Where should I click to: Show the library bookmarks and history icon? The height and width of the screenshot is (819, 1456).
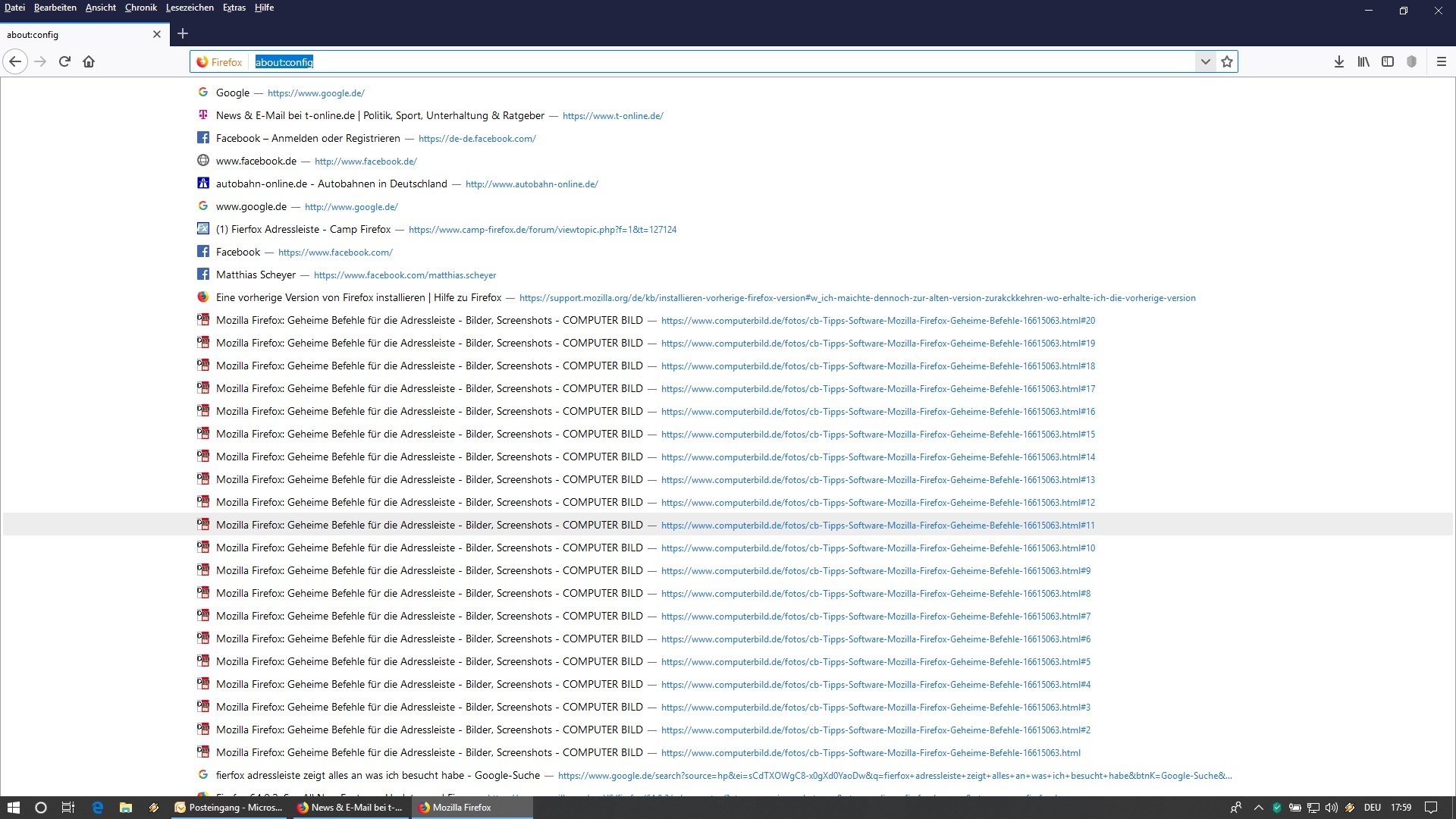1363,61
